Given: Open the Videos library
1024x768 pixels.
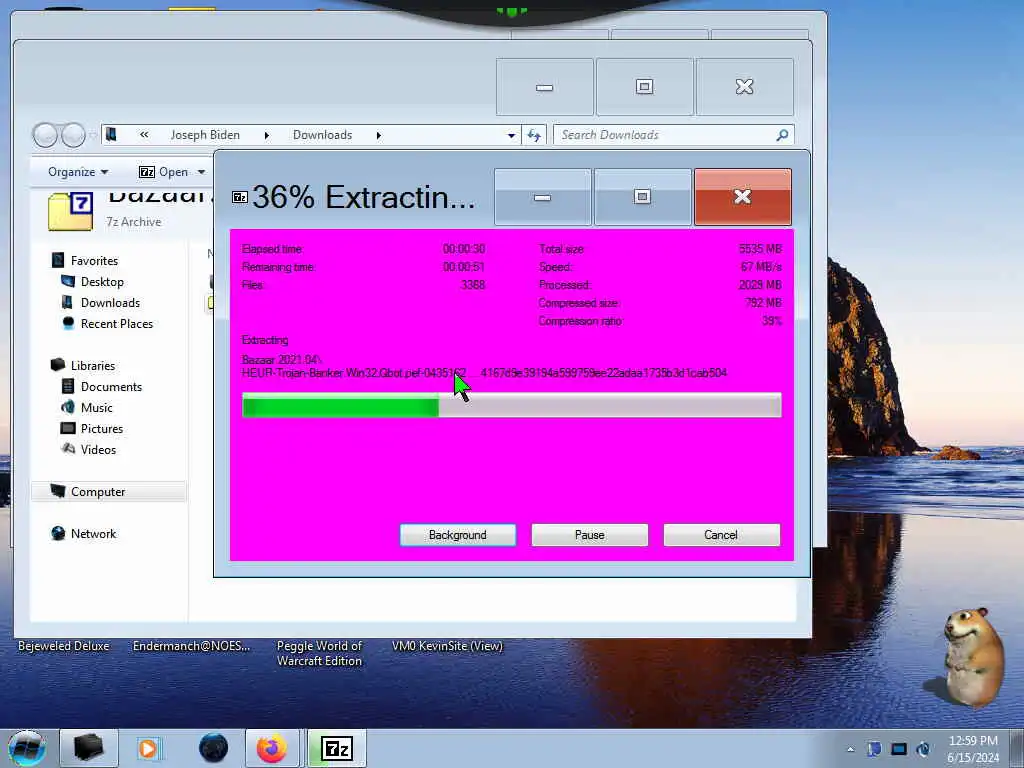Looking at the screenshot, I should [99, 450].
